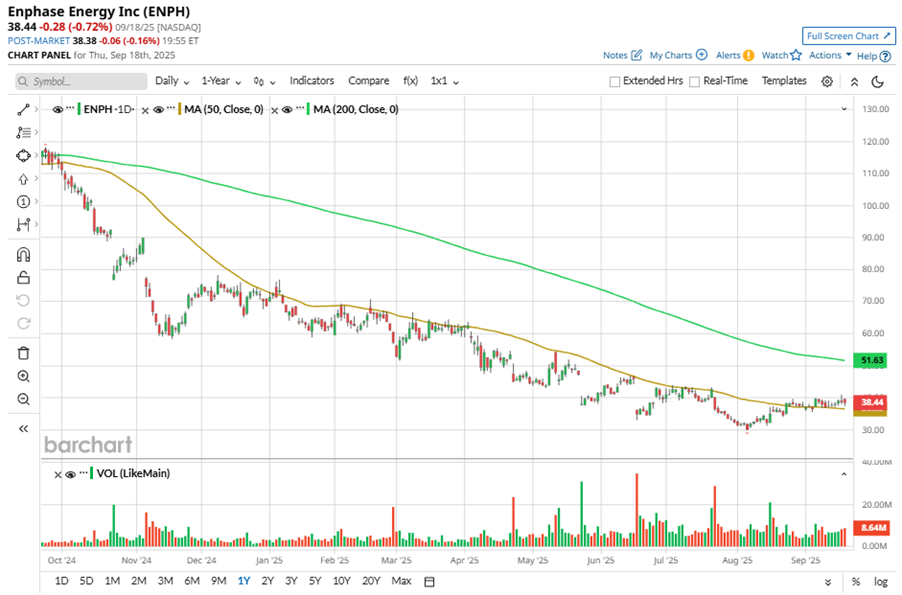Zoom out of the chart
The width and height of the screenshot is (902, 595).
tap(23, 399)
